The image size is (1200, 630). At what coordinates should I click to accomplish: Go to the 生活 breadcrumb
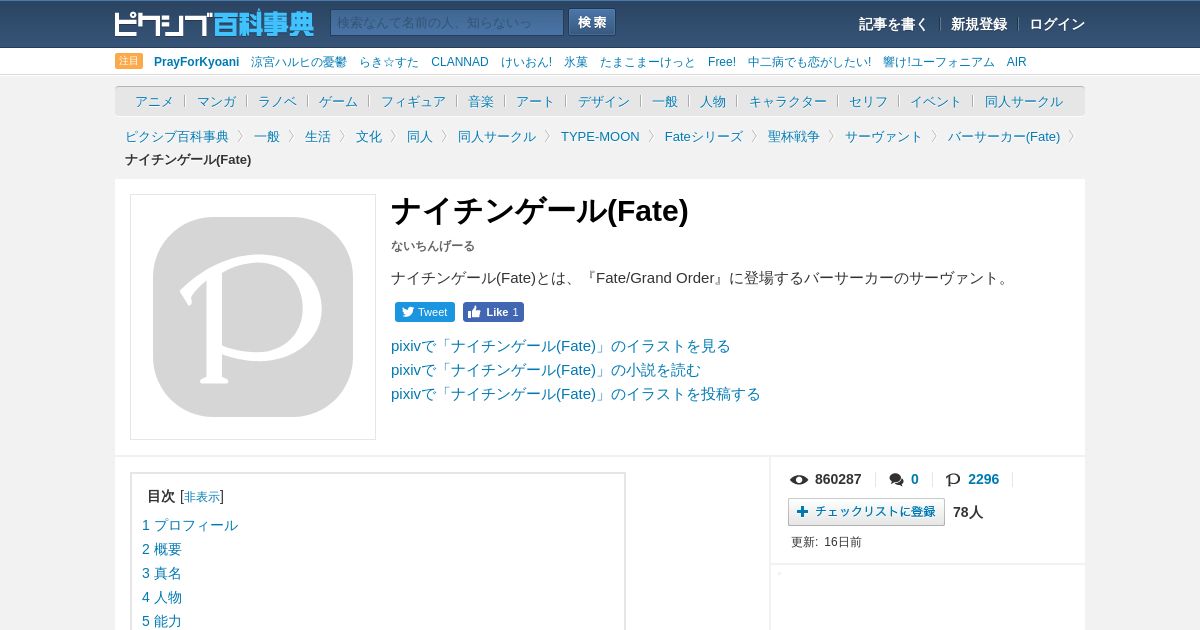318,136
